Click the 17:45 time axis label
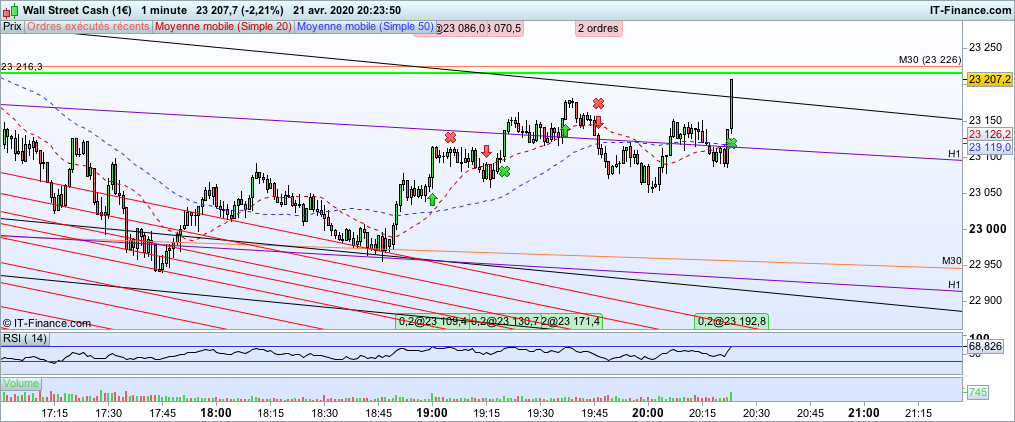Screen dimensions: 1015x422 162,413
